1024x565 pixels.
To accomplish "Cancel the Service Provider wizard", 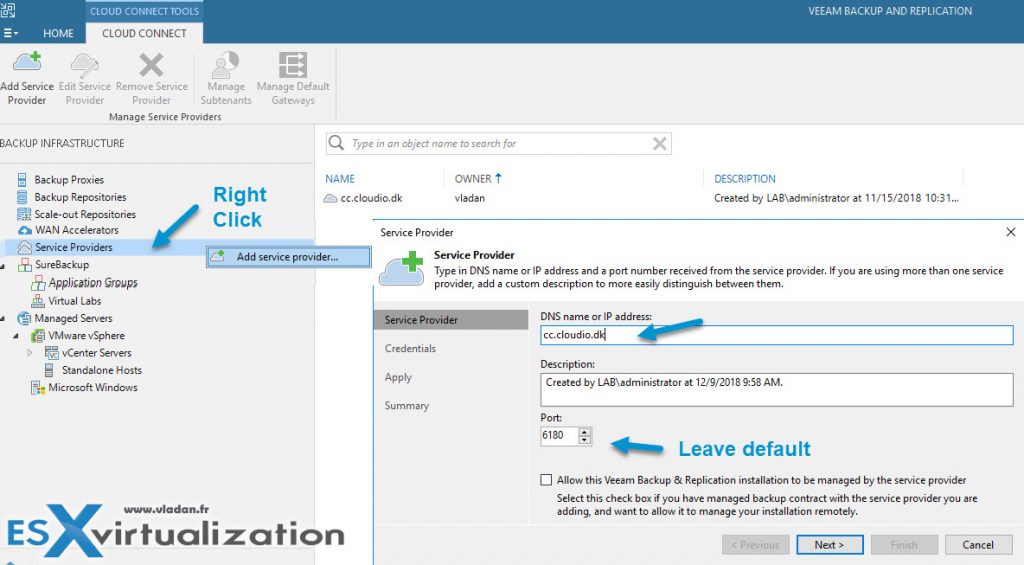I will point(977,545).
